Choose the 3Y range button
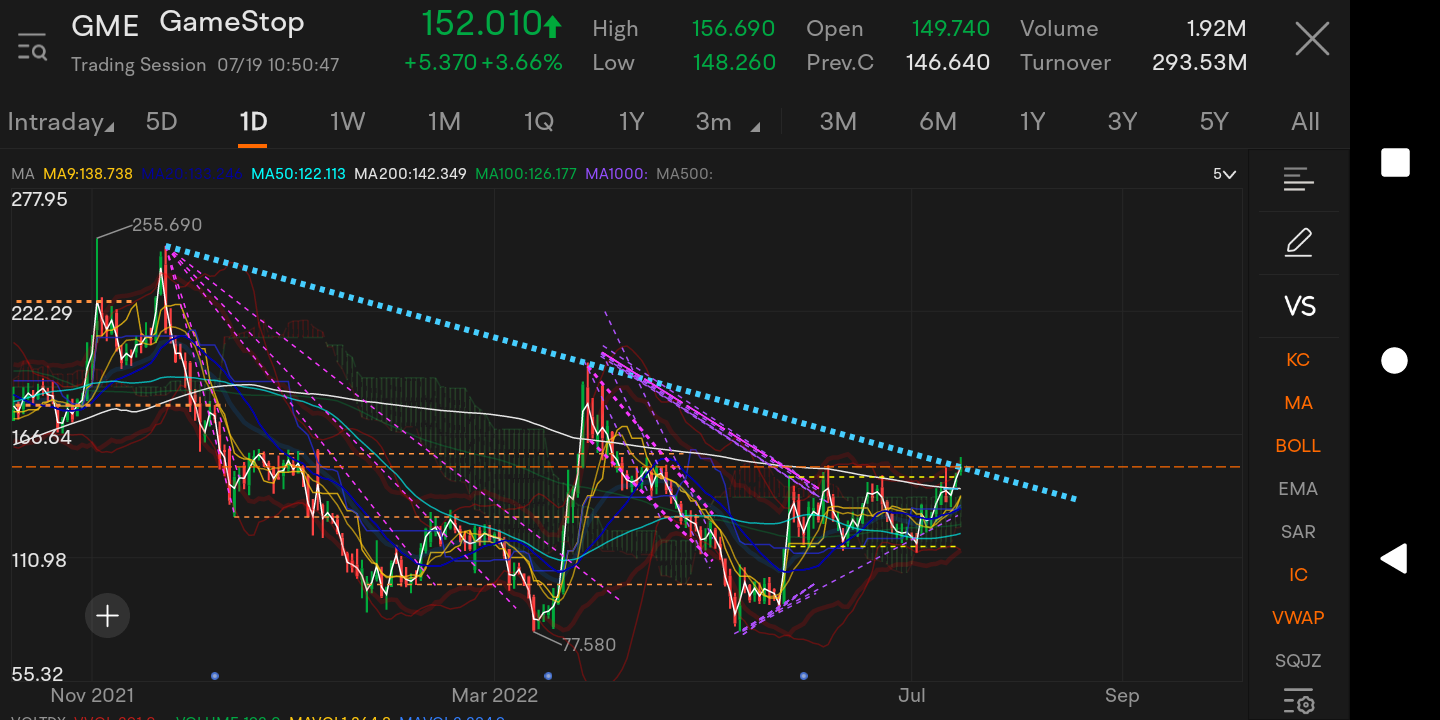Viewport: 1440px width, 720px height. tap(1122, 122)
